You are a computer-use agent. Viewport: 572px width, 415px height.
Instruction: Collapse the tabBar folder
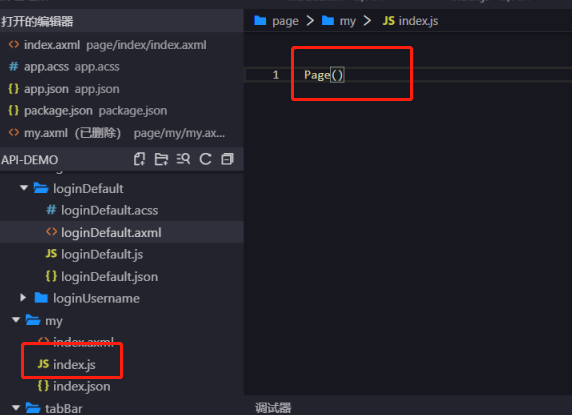click(x=16, y=408)
